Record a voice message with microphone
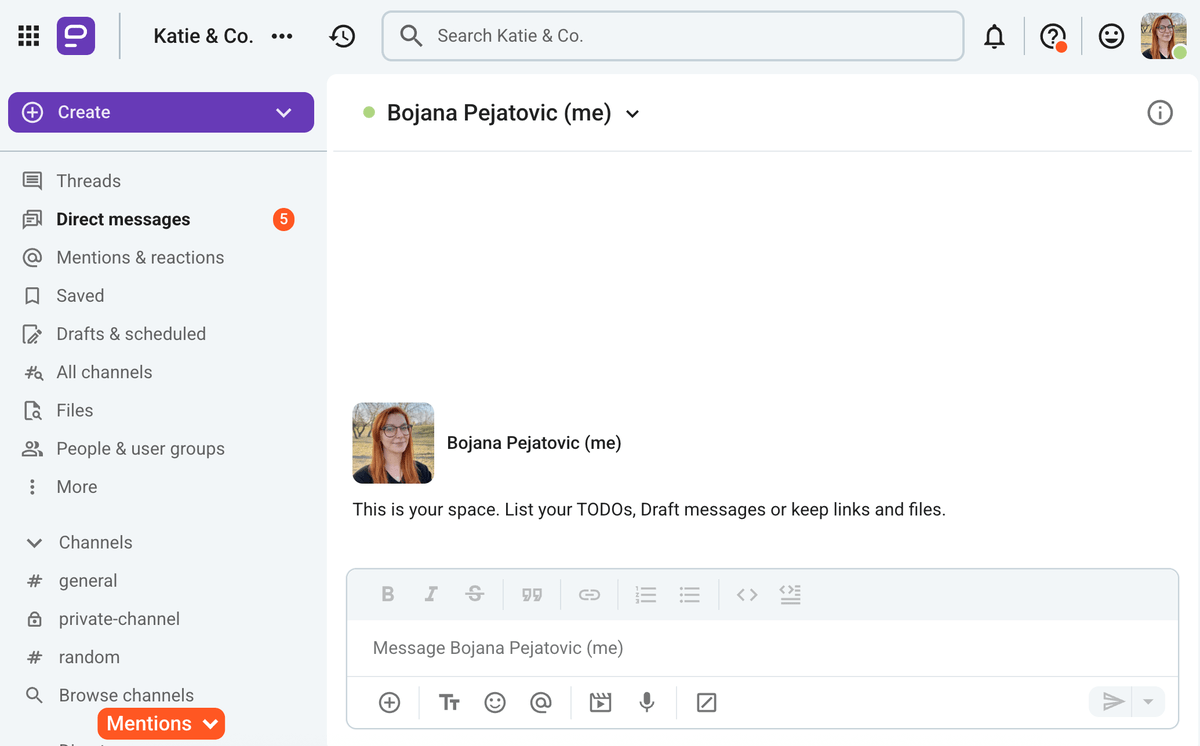This screenshot has height=746, width=1200. pyautogui.click(x=647, y=703)
